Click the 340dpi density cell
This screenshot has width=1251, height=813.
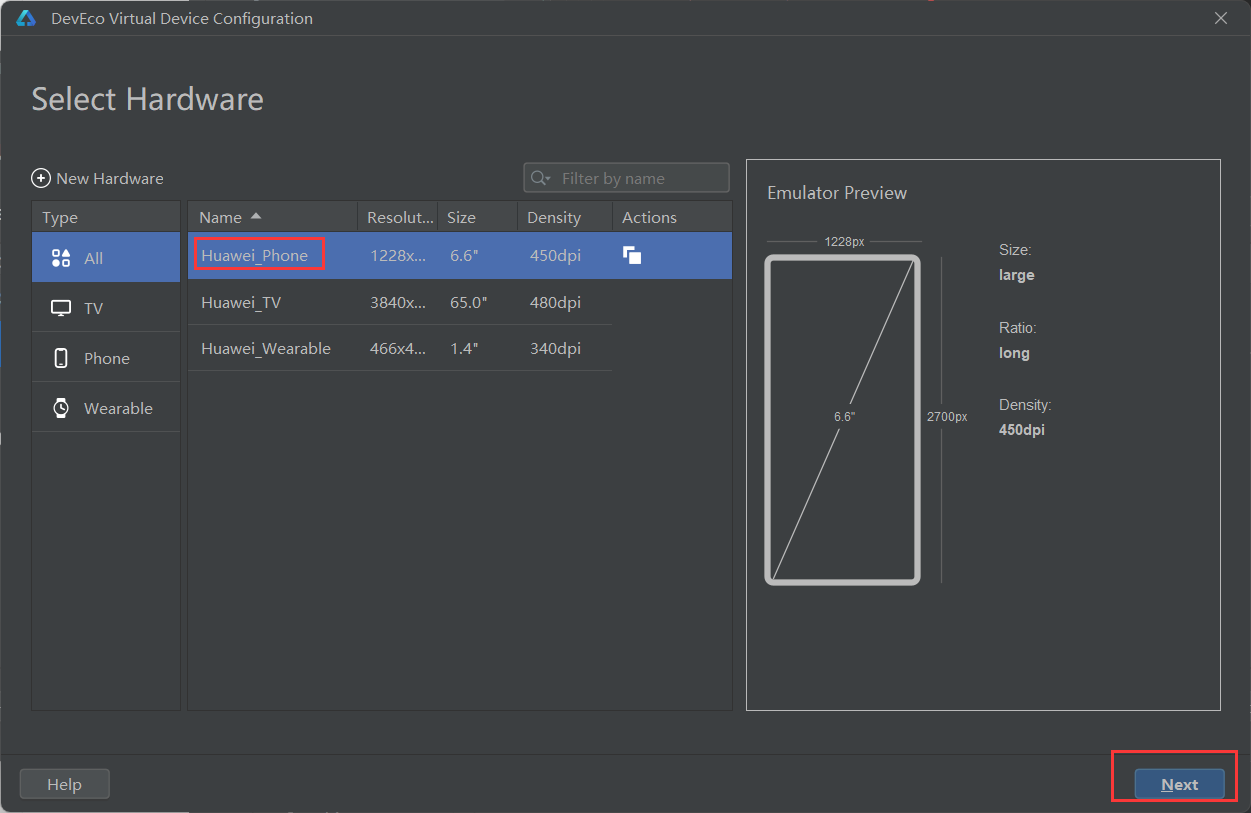555,348
